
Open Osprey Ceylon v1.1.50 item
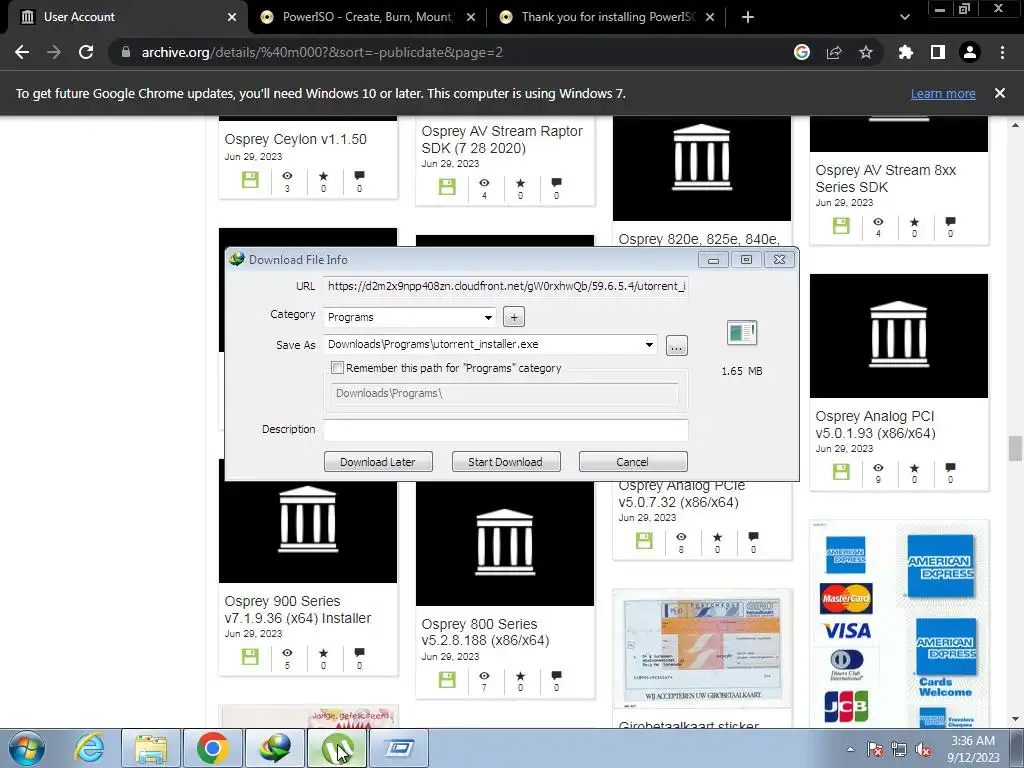pos(295,139)
